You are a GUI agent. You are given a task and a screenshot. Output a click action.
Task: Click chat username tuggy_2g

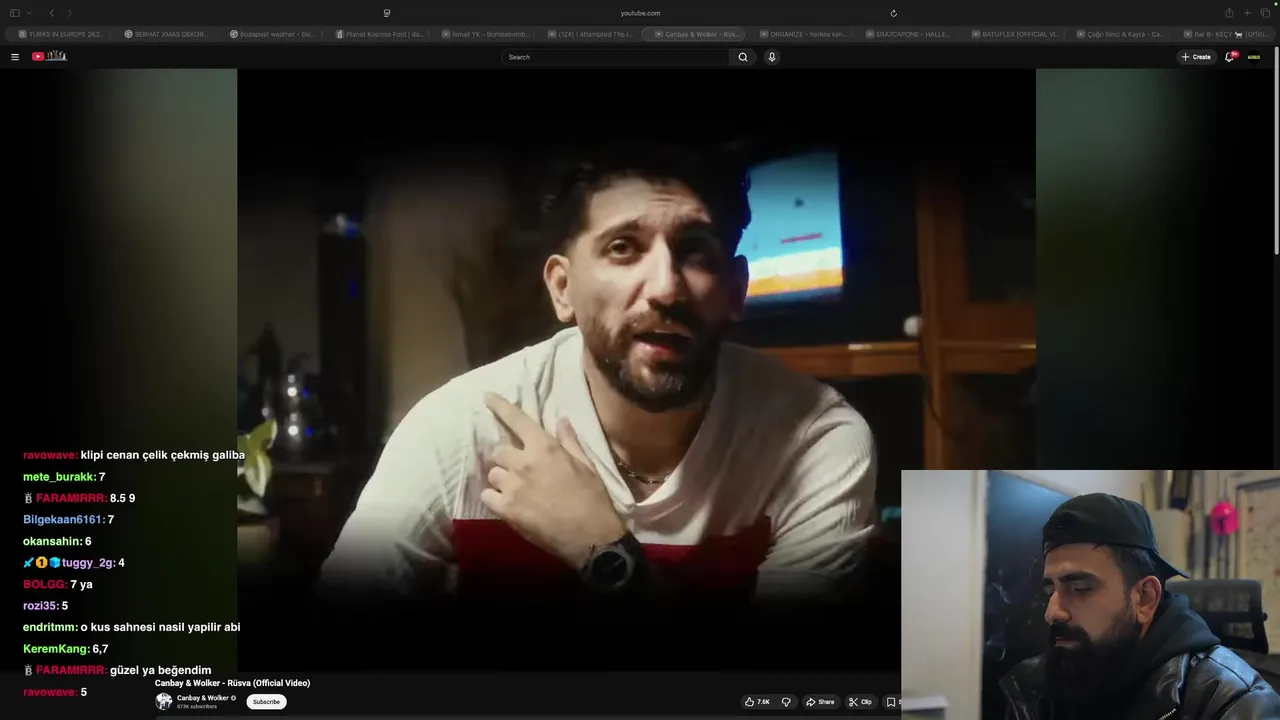pos(88,563)
